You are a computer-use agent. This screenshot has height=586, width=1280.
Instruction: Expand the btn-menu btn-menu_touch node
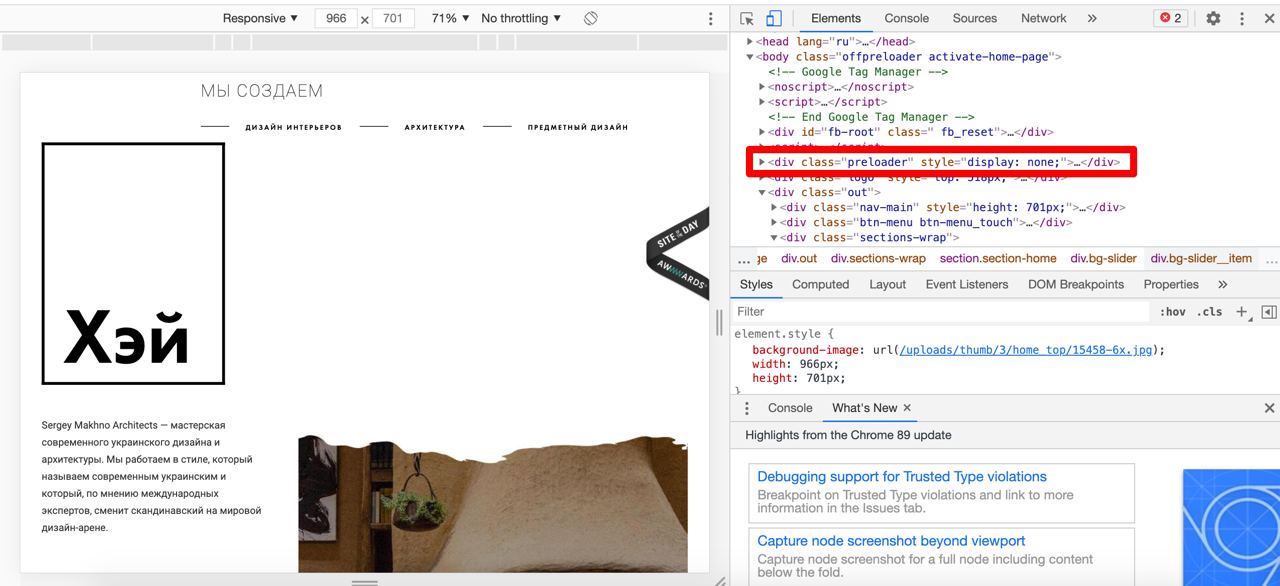click(775, 223)
